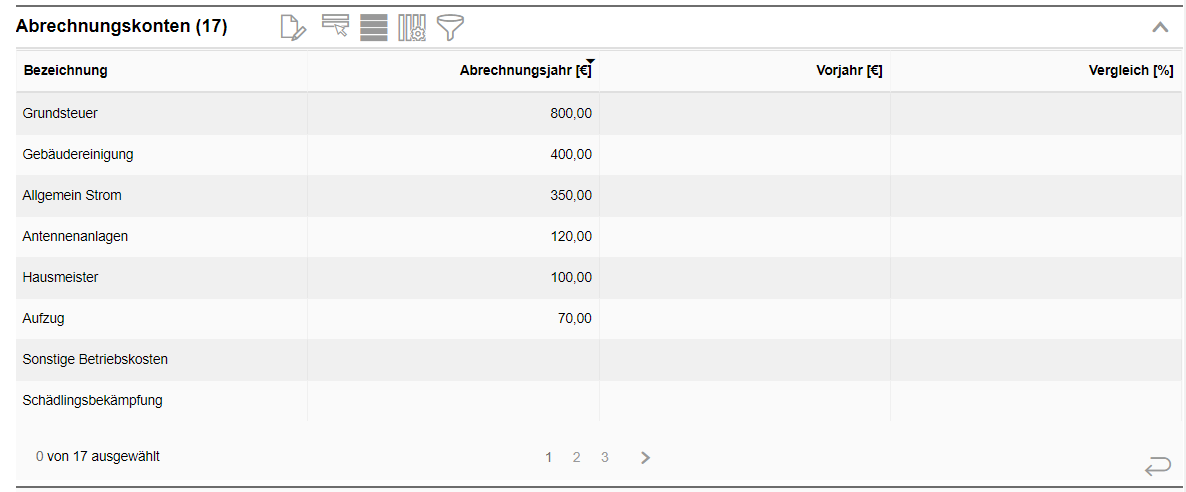The width and height of the screenshot is (1186, 492).
Task: Toggle the row density lines icon
Action: [x=374, y=27]
